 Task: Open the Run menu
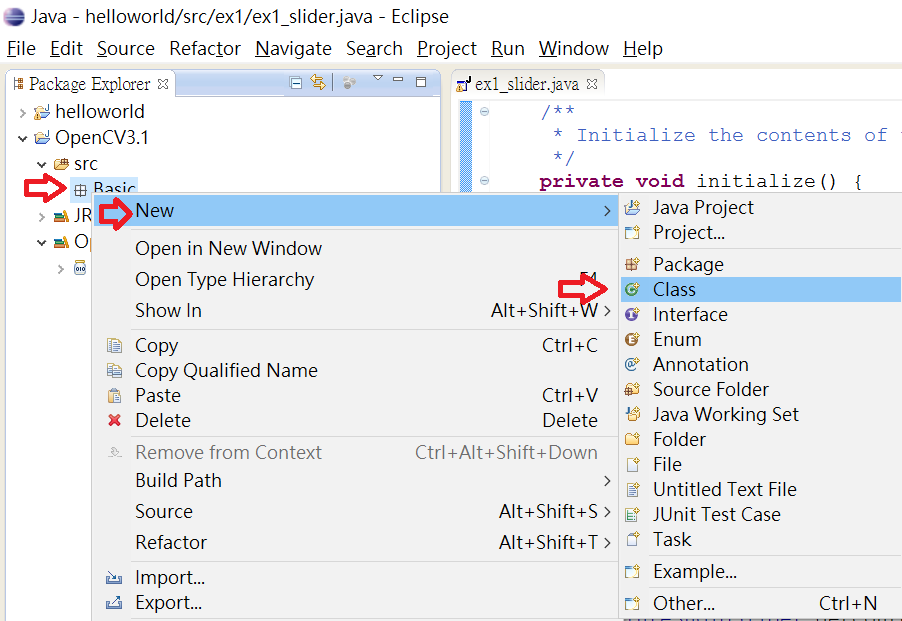pyautogui.click(x=507, y=49)
